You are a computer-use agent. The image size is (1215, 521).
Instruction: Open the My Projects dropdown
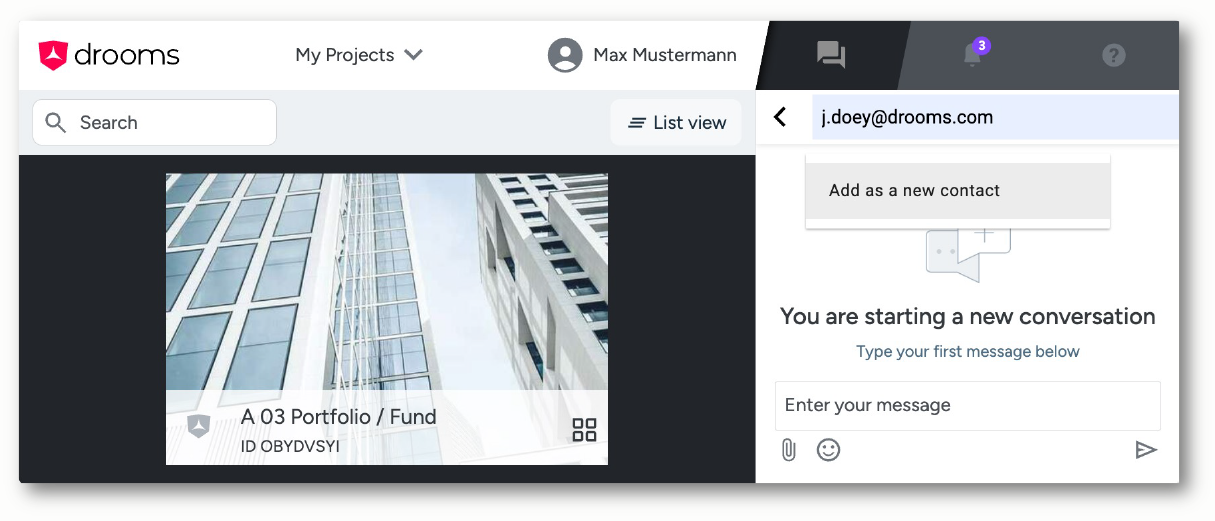coord(359,55)
